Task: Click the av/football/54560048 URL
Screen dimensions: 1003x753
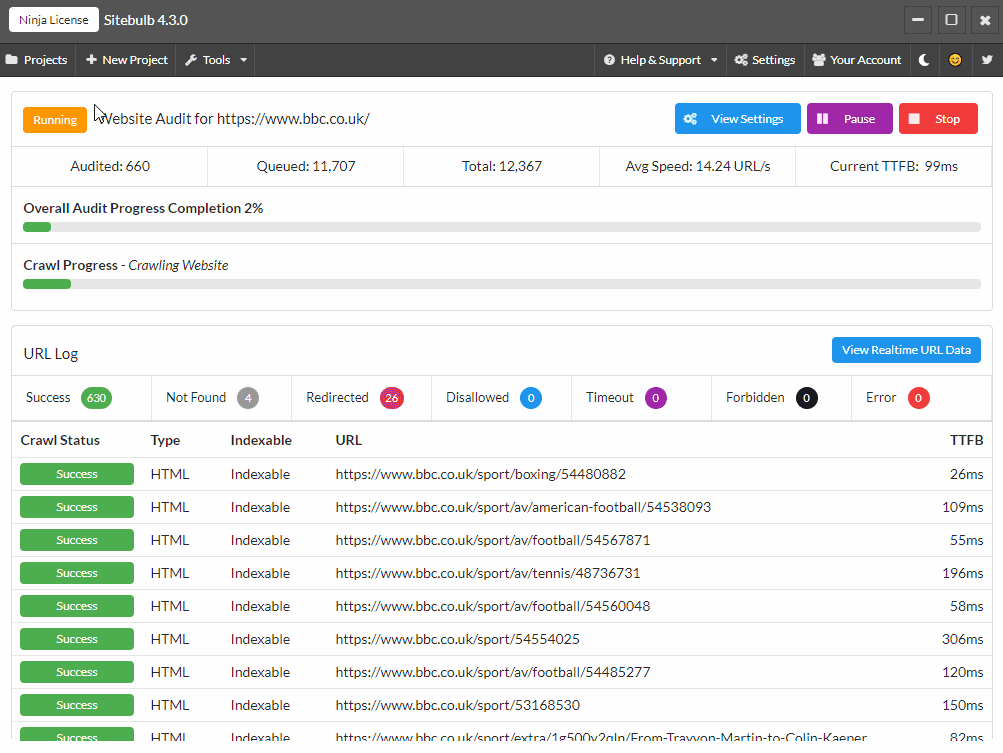Action: pos(493,606)
